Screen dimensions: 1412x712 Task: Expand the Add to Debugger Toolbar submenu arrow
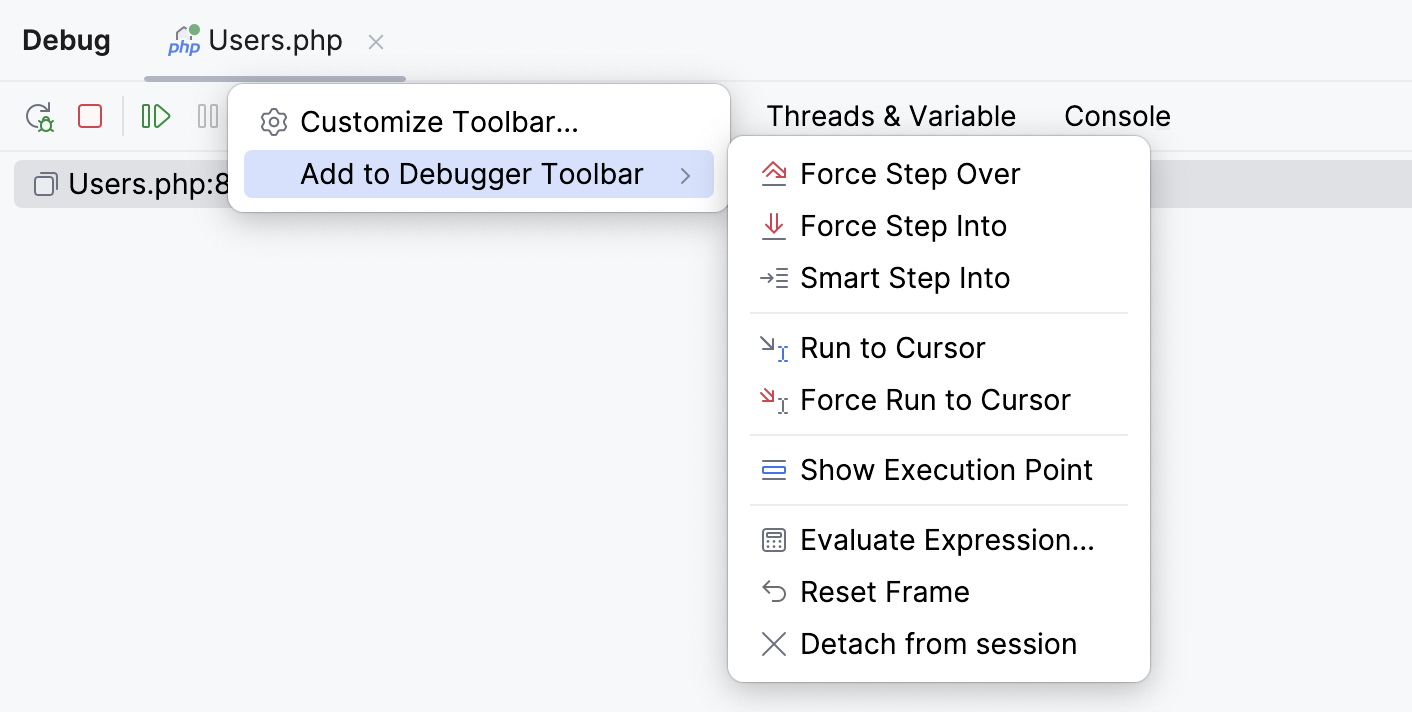(x=687, y=174)
